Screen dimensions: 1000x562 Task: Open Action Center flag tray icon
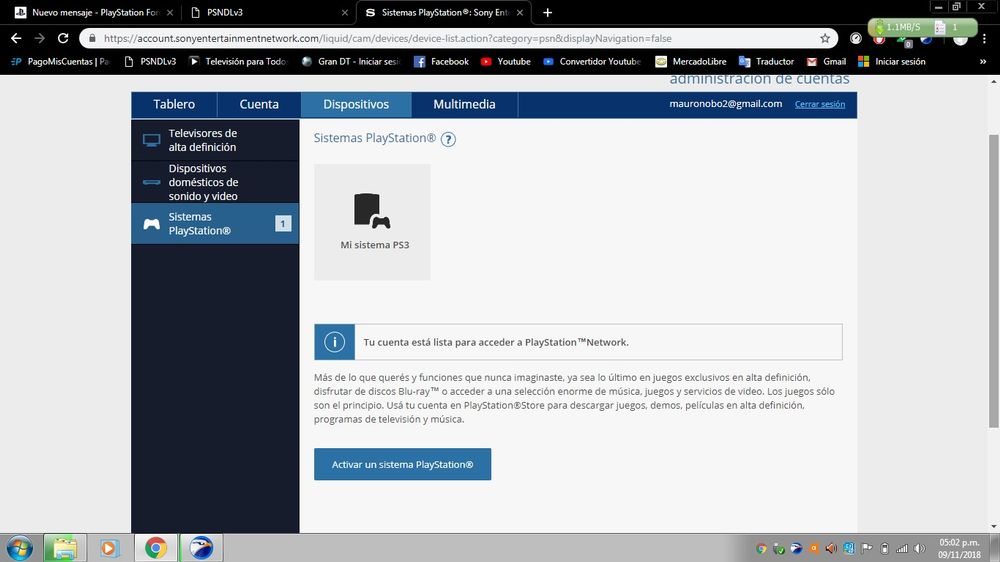pos(867,549)
